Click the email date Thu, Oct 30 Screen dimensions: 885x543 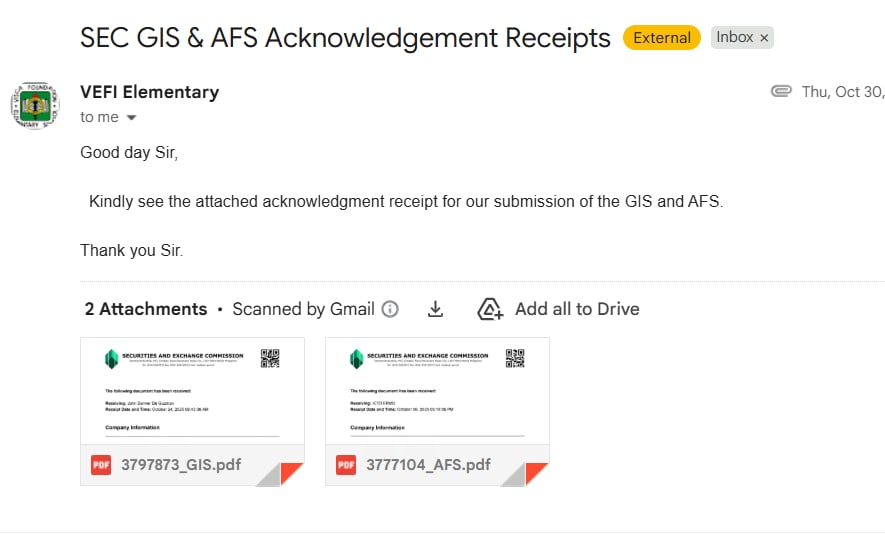(x=842, y=92)
